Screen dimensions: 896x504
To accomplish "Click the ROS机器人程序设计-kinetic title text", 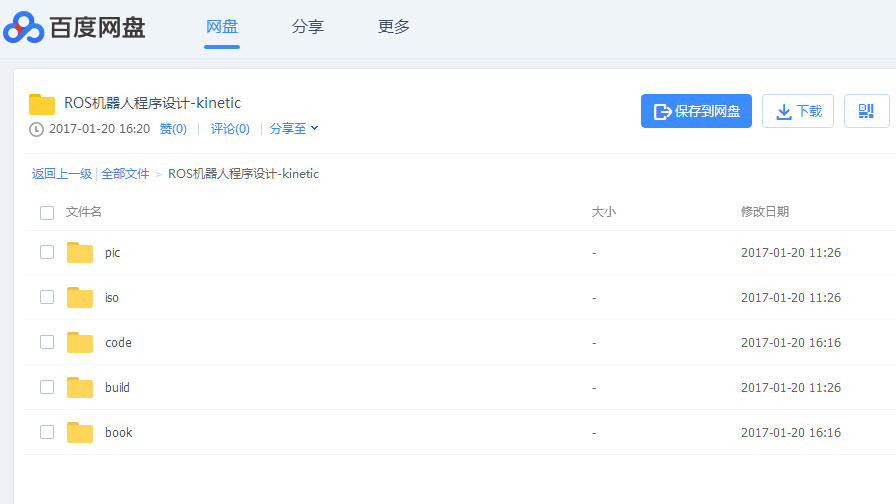I will pyautogui.click(x=153, y=103).
